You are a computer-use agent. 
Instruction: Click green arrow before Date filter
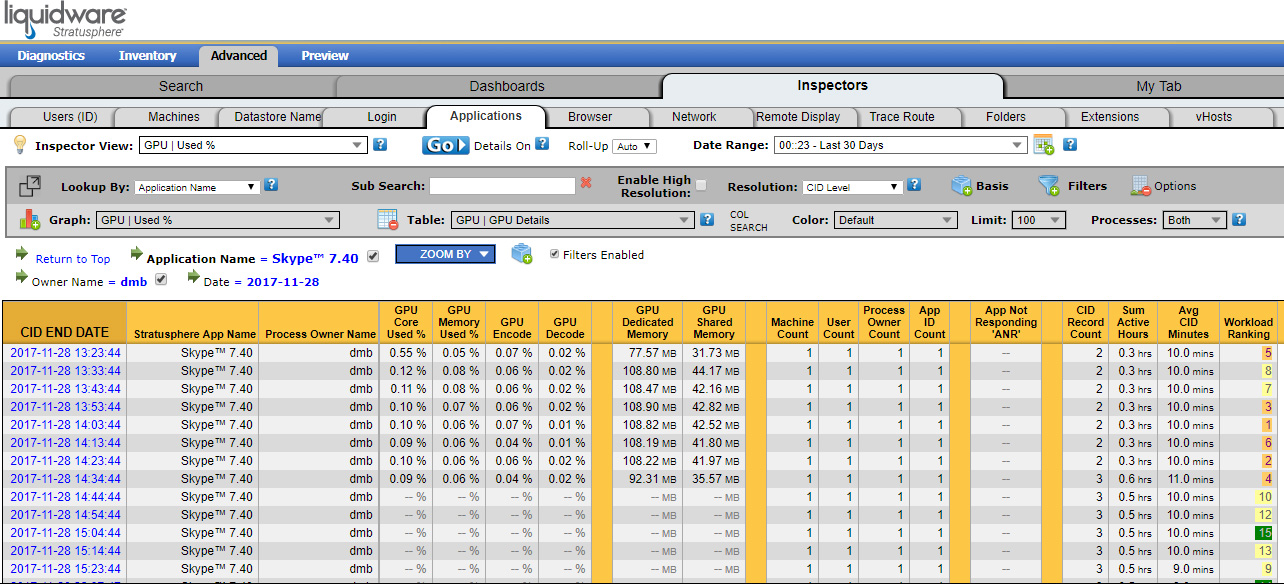coord(194,277)
